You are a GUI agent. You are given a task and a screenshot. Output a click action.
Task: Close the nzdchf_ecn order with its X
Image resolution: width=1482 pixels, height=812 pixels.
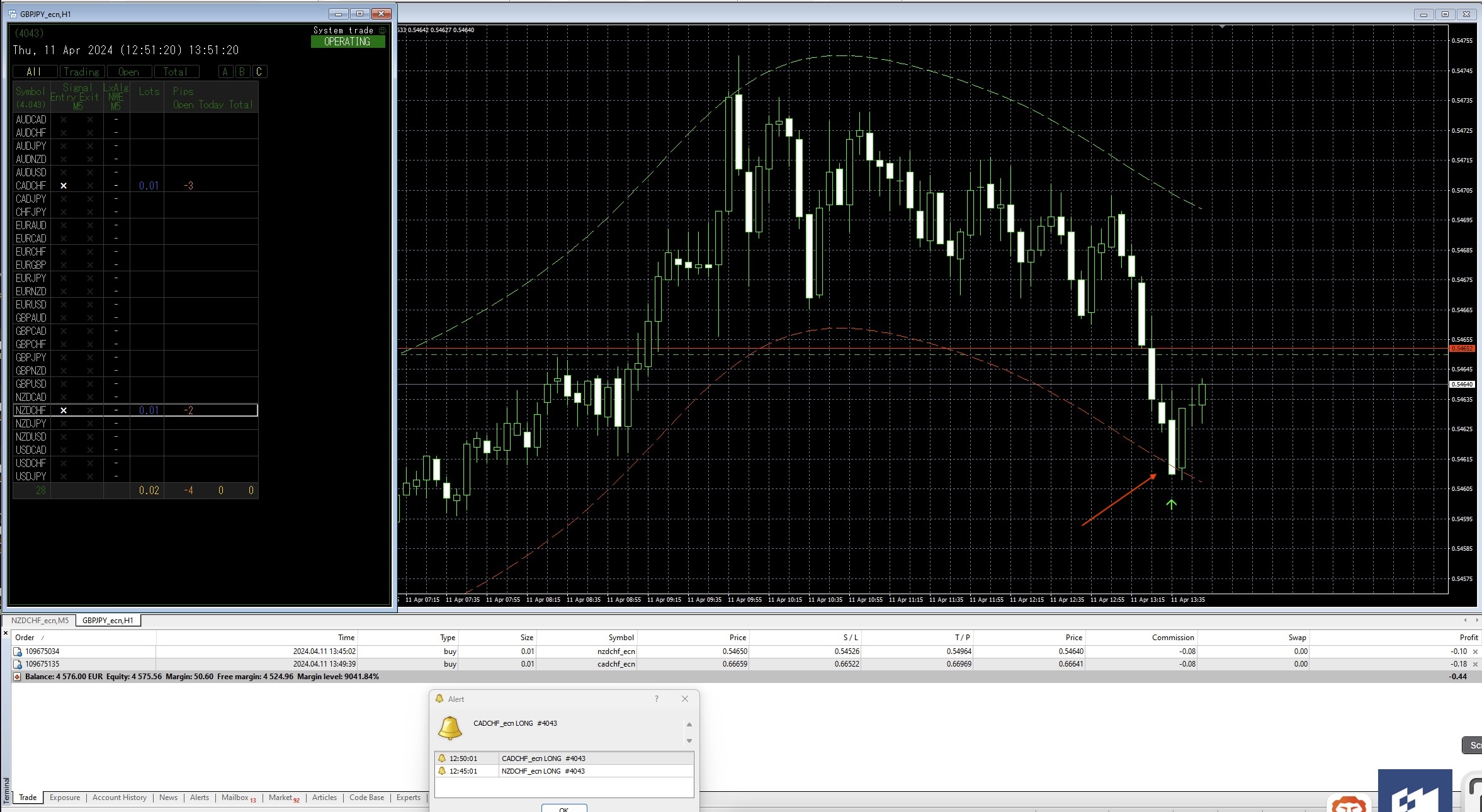coord(1475,651)
